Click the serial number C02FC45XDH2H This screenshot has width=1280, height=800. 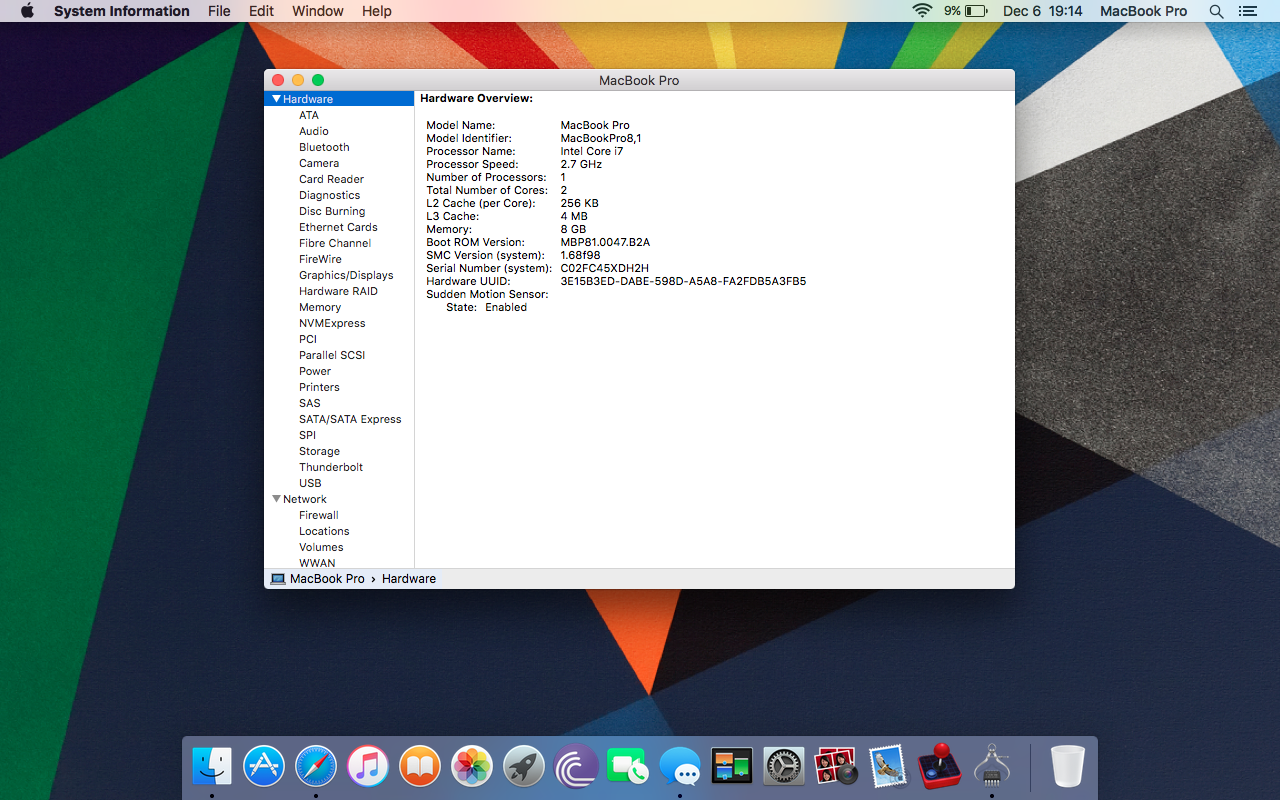coord(604,268)
